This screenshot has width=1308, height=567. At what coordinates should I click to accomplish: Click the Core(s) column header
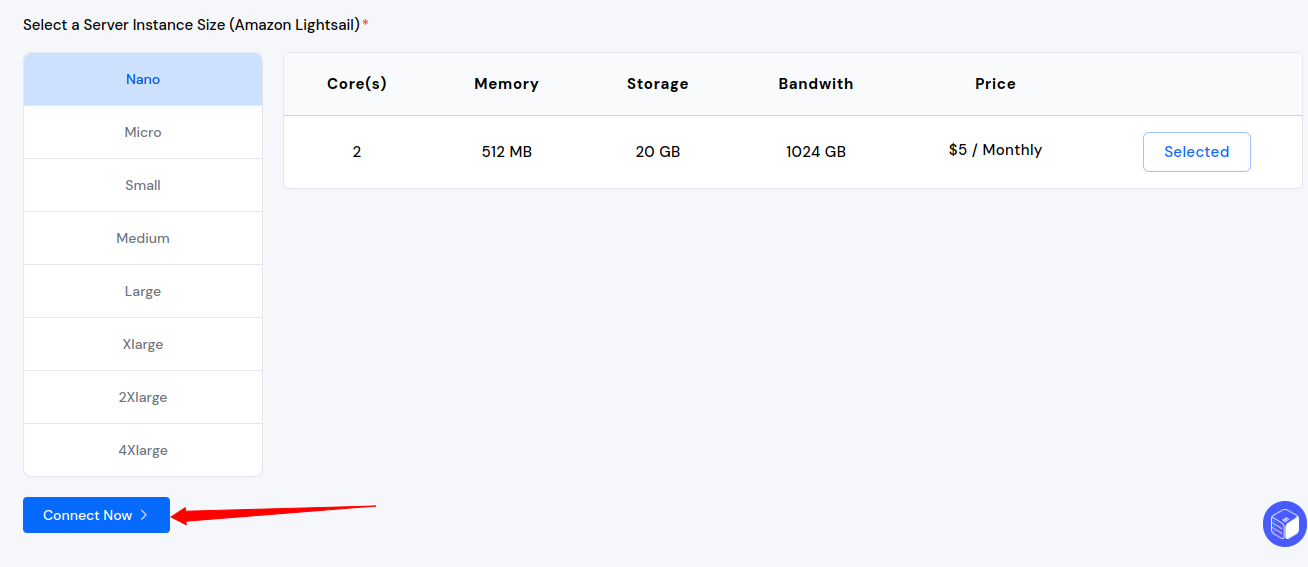[x=357, y=84]
